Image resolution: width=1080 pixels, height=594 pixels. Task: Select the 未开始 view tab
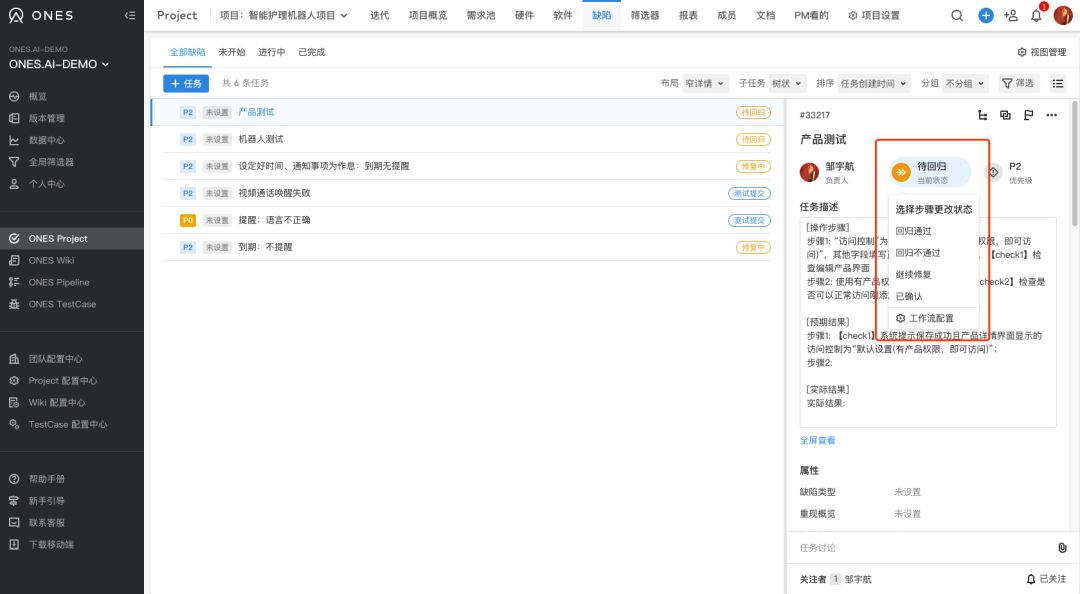[231, 52]
